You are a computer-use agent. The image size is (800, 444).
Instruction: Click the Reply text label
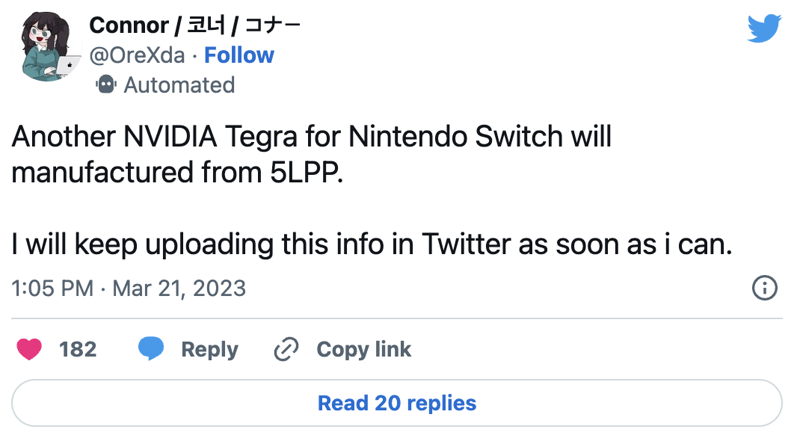[x=210, y=350]
